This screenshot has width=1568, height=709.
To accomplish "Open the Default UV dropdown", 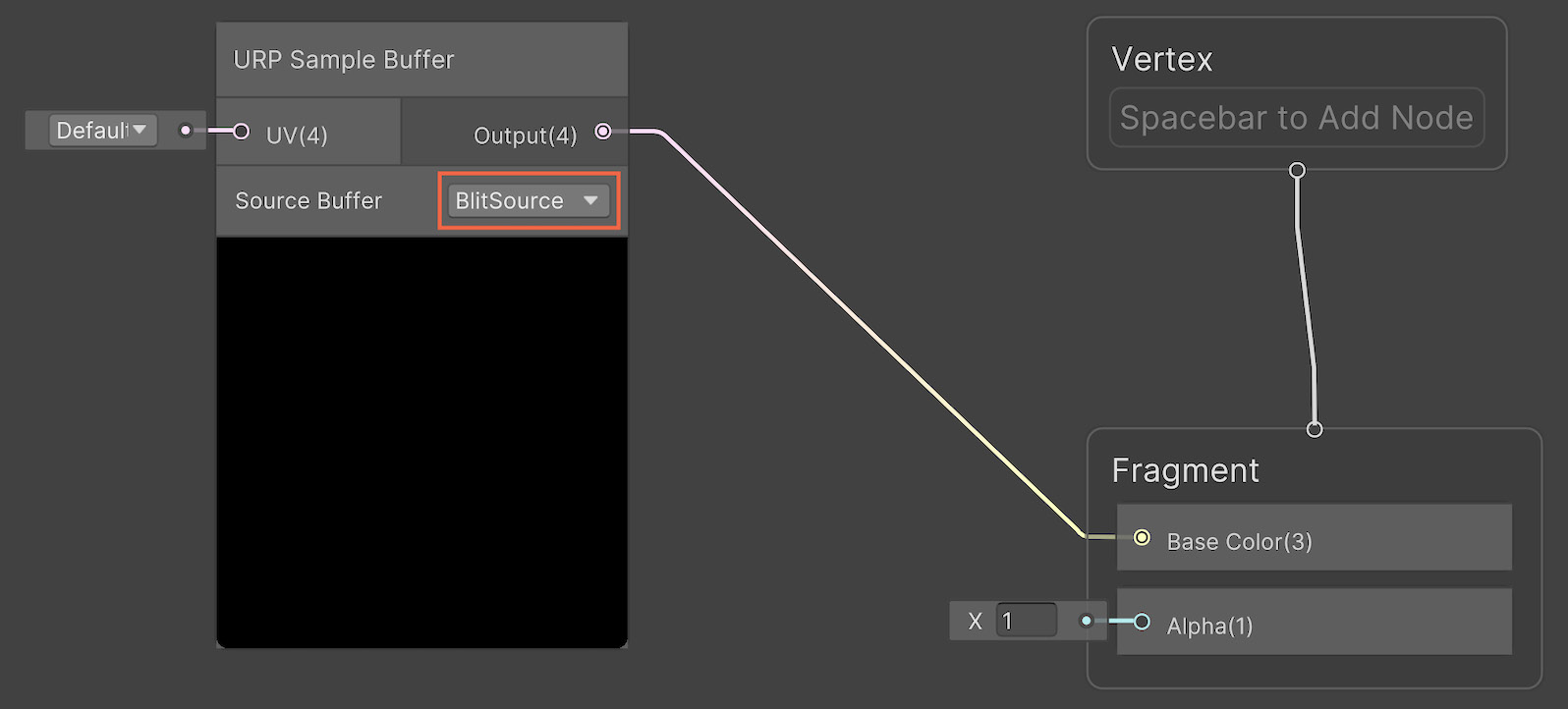I will [103, 130].
